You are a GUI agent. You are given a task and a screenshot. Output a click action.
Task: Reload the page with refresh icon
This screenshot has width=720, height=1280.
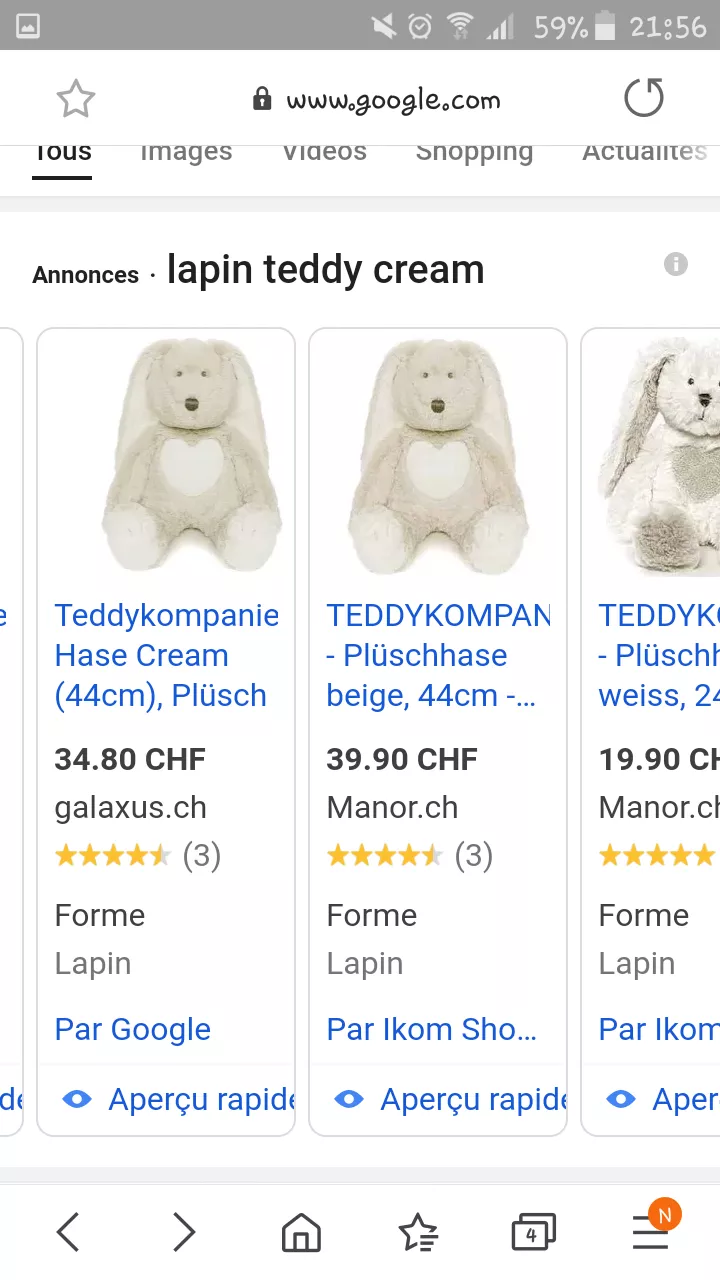[643, 99]
